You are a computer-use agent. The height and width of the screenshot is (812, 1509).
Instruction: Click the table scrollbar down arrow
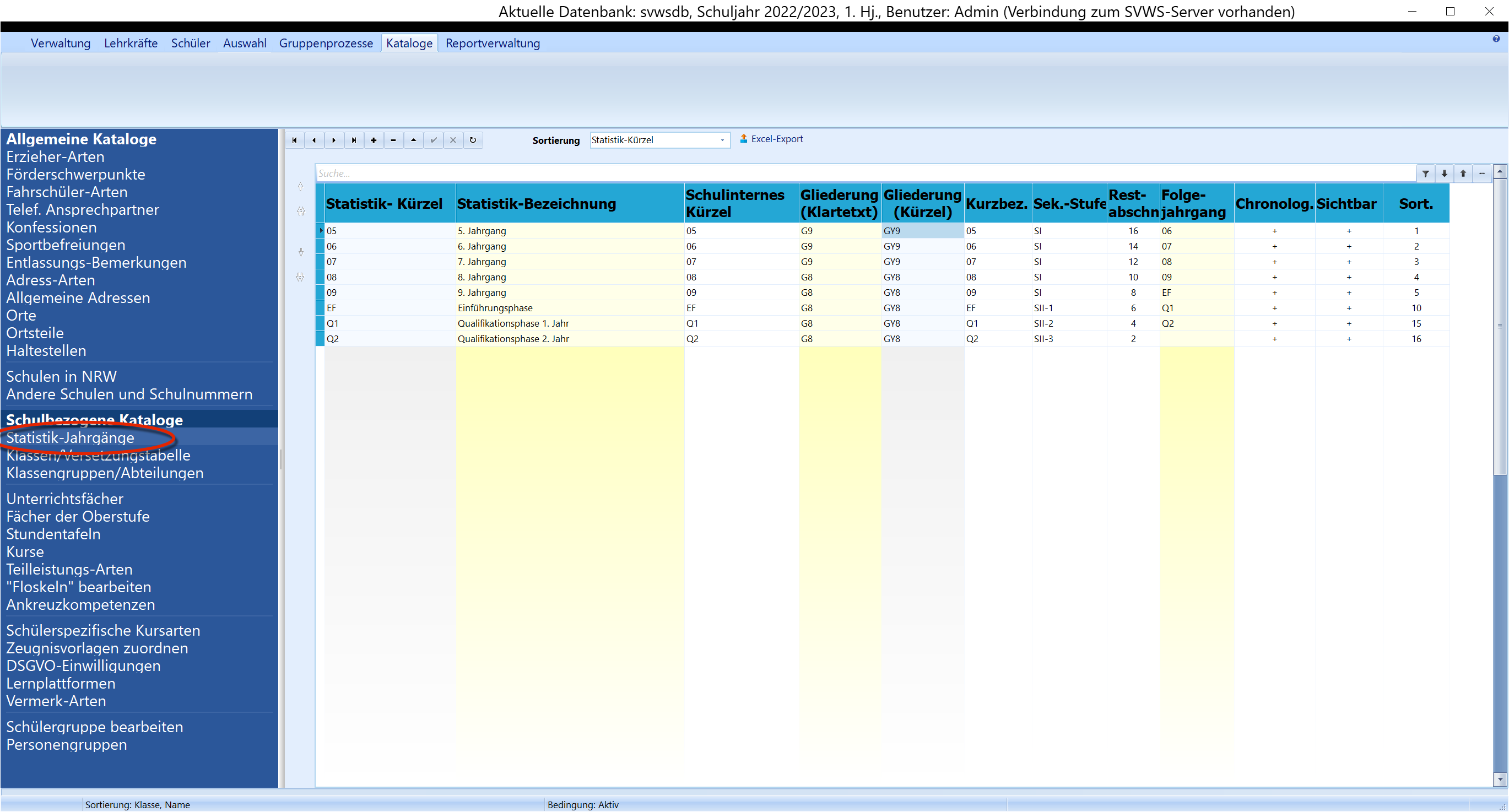[x=1500, y=780]
